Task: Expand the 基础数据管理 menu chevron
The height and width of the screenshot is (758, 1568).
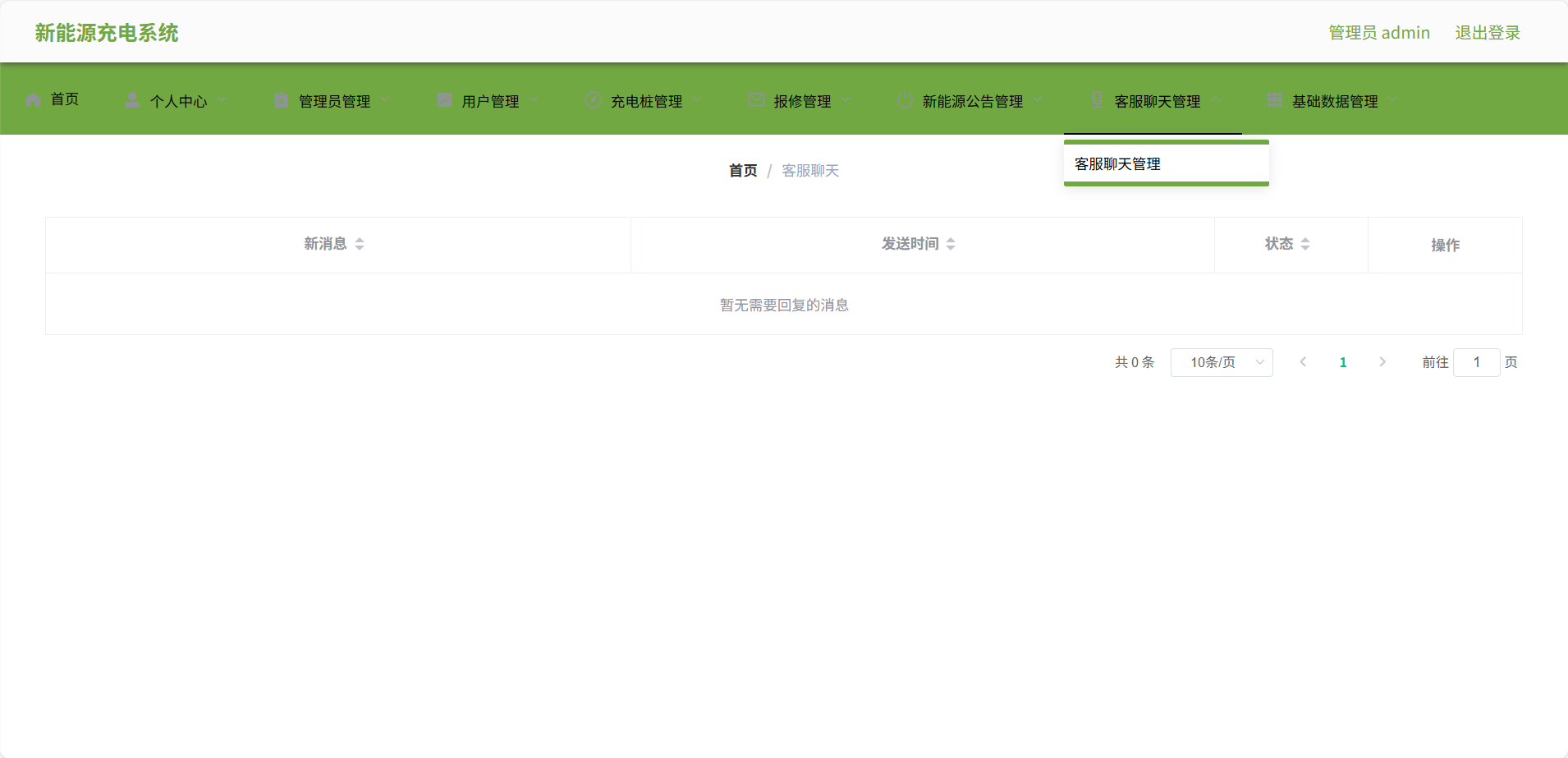Action: (x=1393, y=100)
